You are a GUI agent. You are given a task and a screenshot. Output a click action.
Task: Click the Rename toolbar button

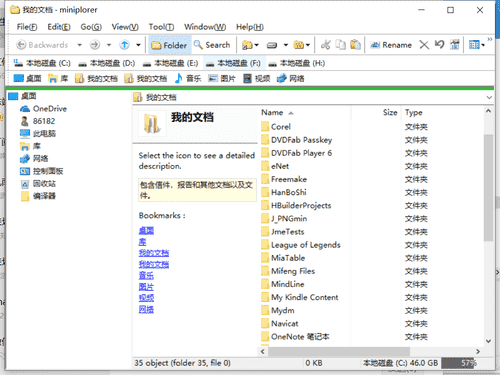[391, 45]
